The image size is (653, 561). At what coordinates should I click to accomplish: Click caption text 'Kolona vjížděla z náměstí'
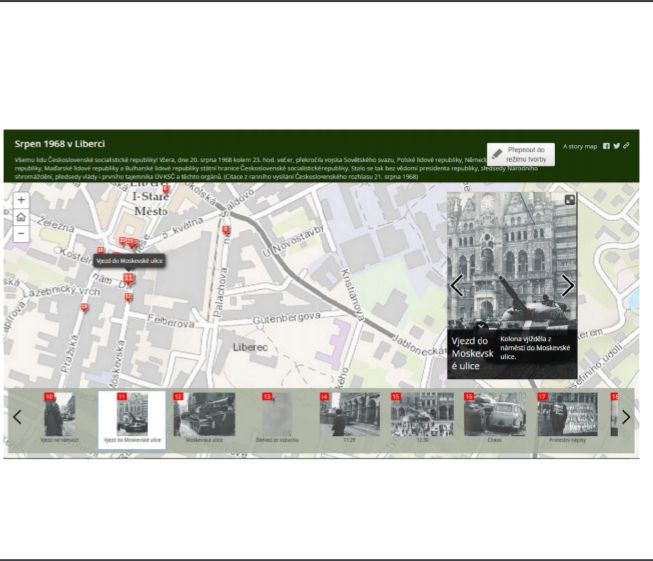pos(535,348)
